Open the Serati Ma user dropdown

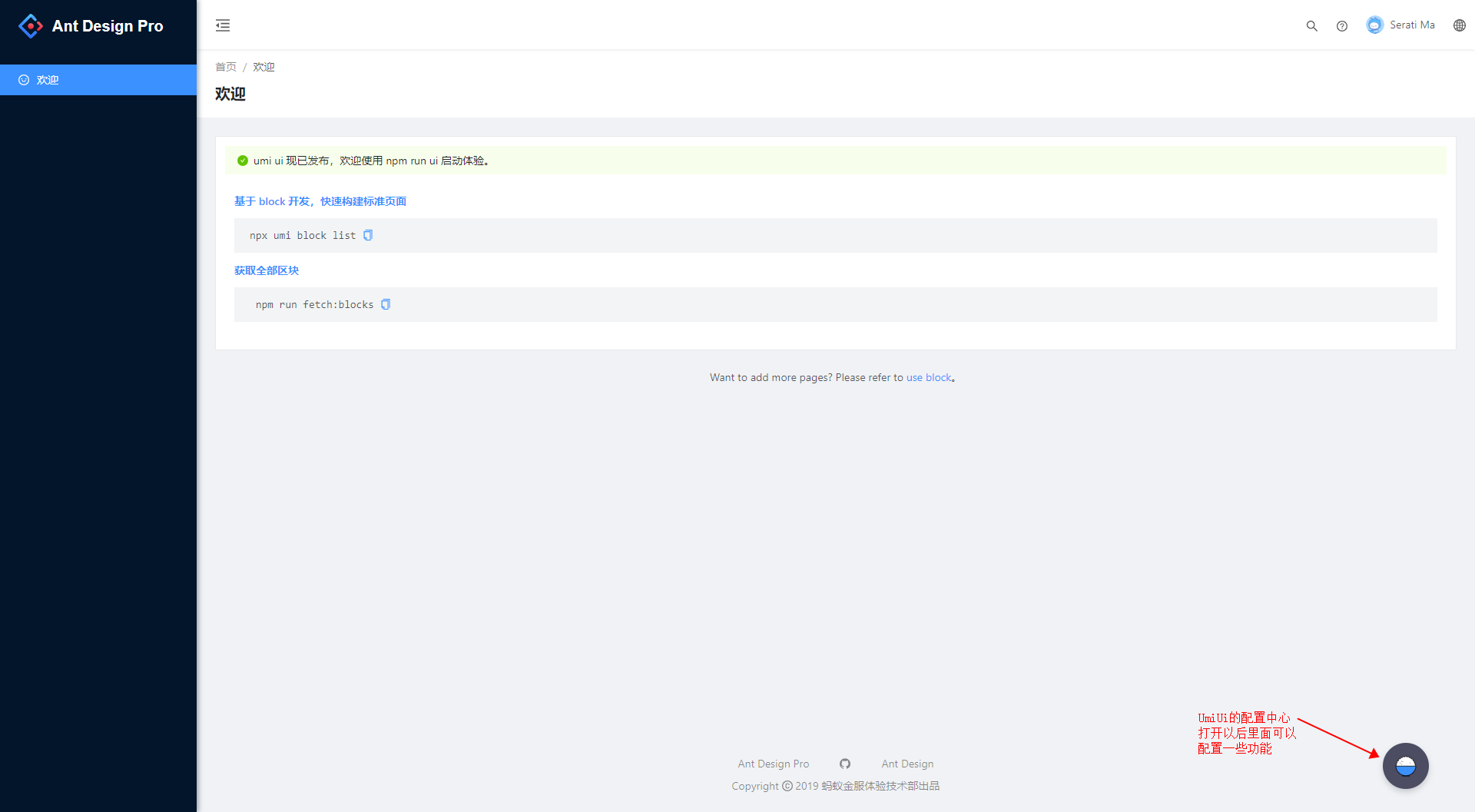1400,25
